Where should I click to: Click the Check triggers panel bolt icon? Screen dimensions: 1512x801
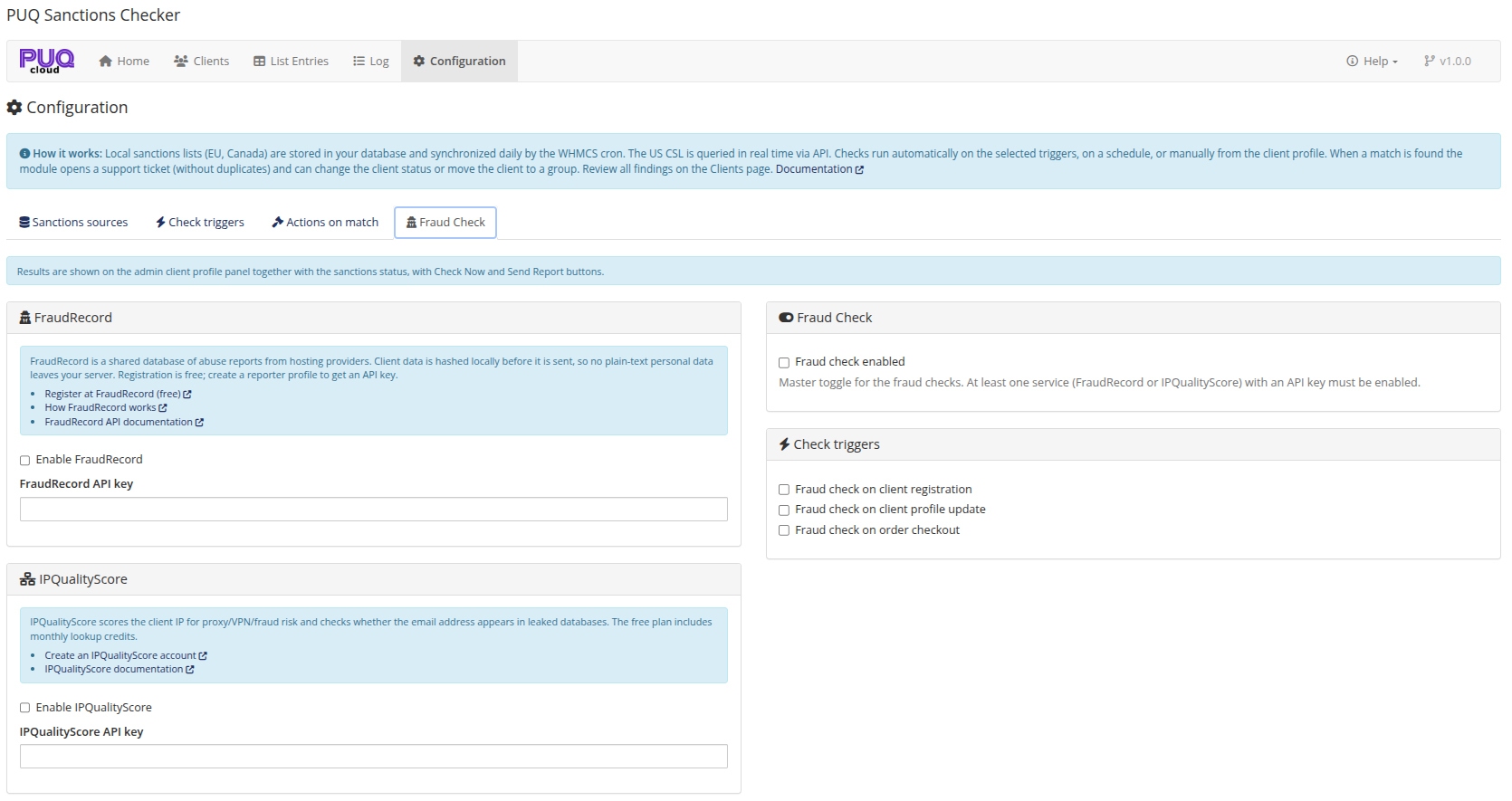pos(784,444)
